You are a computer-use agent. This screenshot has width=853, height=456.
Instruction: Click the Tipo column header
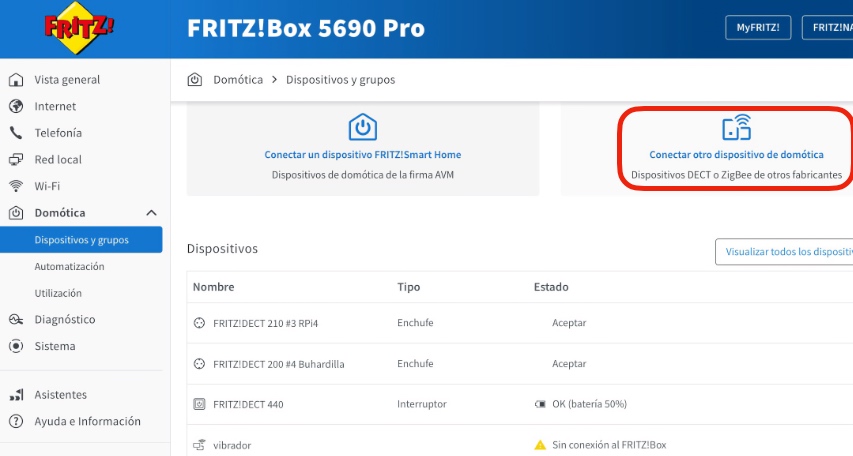[x=409, y=287]
